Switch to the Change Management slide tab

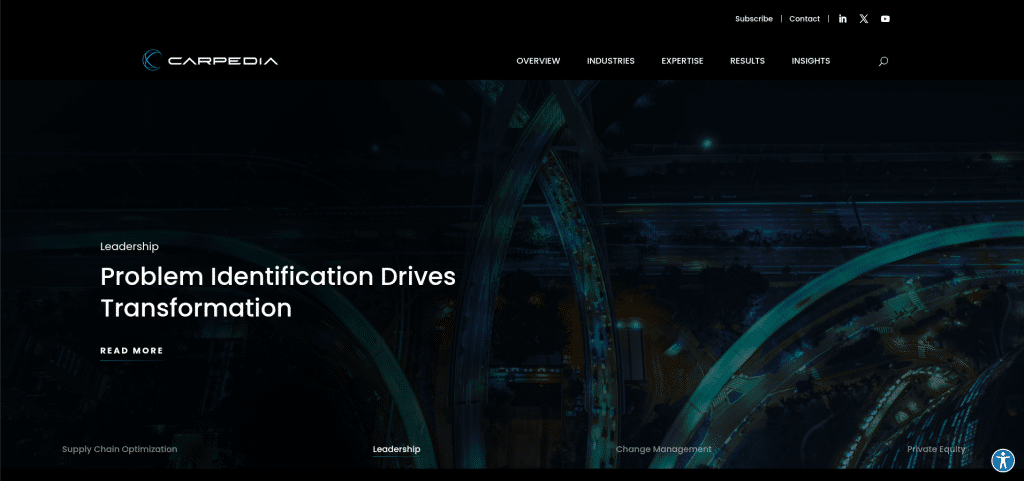664,449
